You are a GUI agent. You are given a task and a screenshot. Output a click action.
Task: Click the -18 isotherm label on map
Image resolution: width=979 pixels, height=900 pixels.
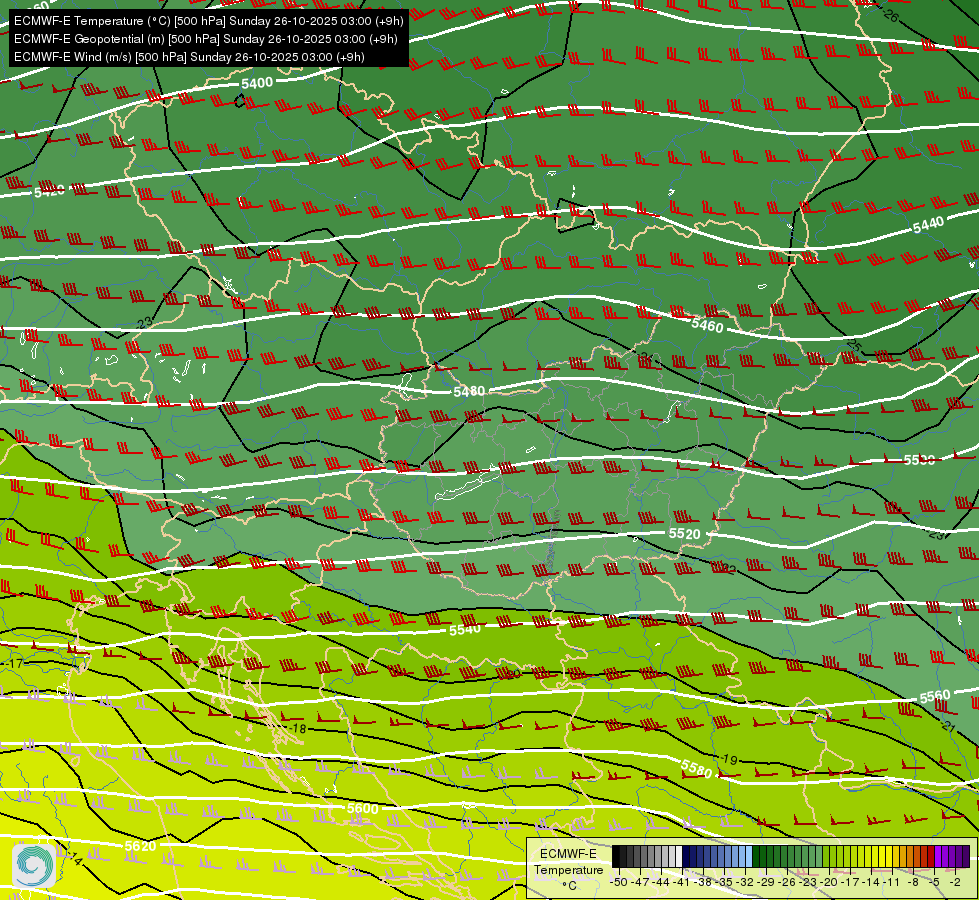click(x=298, y=728)
